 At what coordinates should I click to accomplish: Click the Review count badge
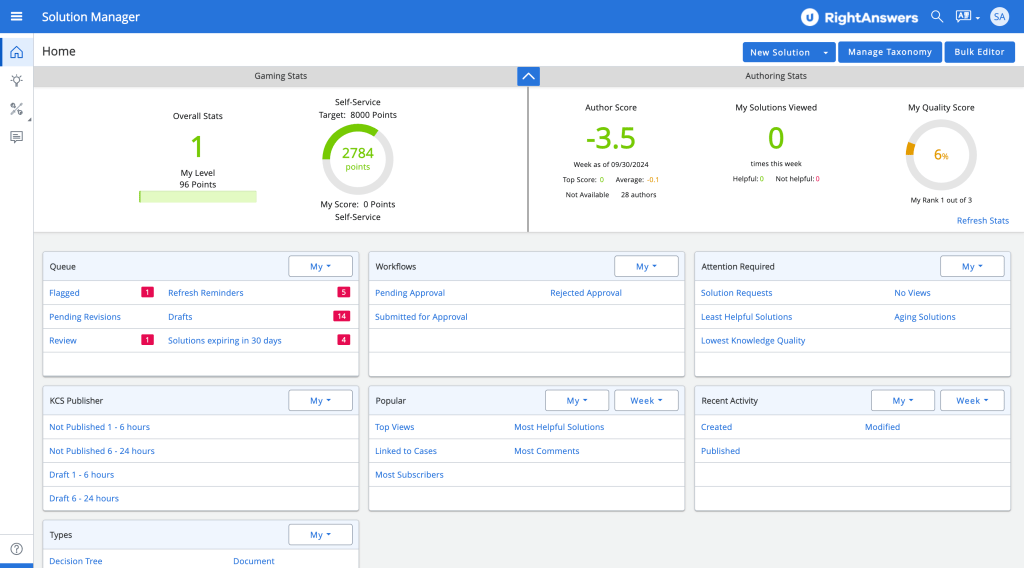(148, 340)
